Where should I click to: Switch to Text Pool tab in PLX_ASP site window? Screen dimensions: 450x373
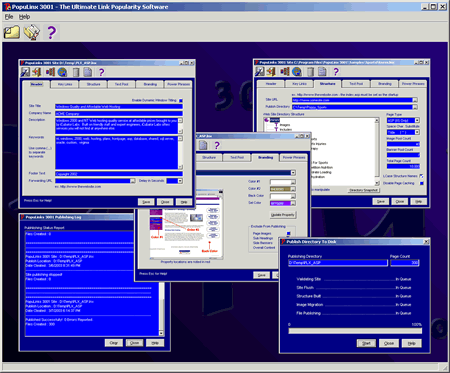point(122,84)
